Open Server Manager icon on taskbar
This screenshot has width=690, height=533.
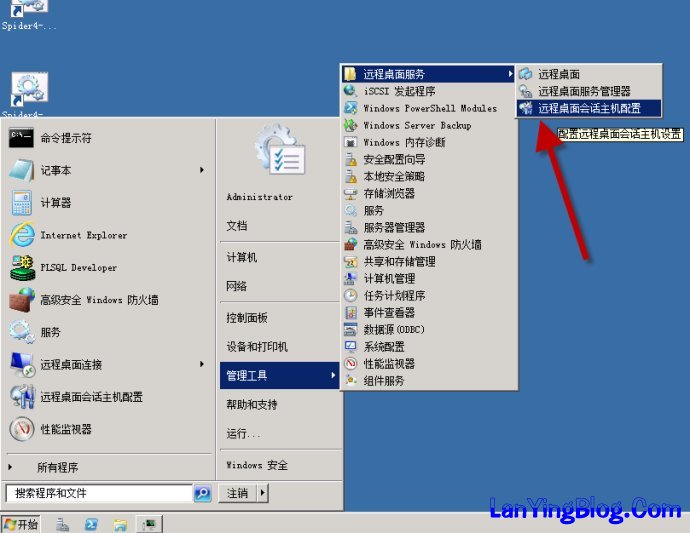click(x=62, y=524)
